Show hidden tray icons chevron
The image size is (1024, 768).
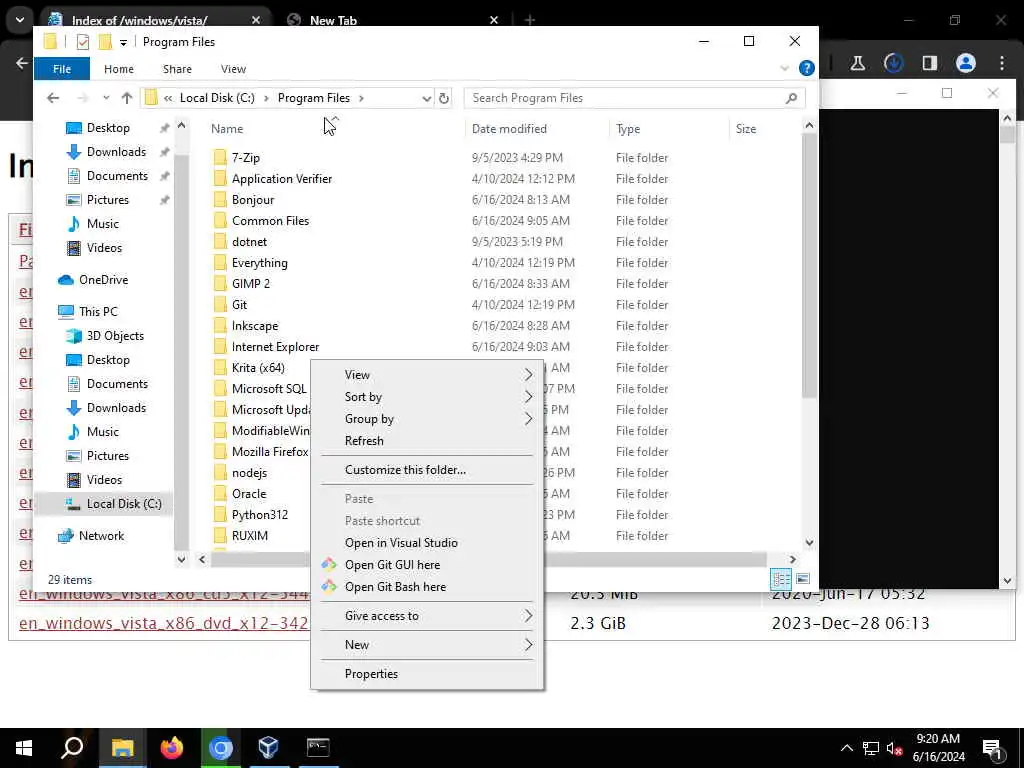pos(846,748)
